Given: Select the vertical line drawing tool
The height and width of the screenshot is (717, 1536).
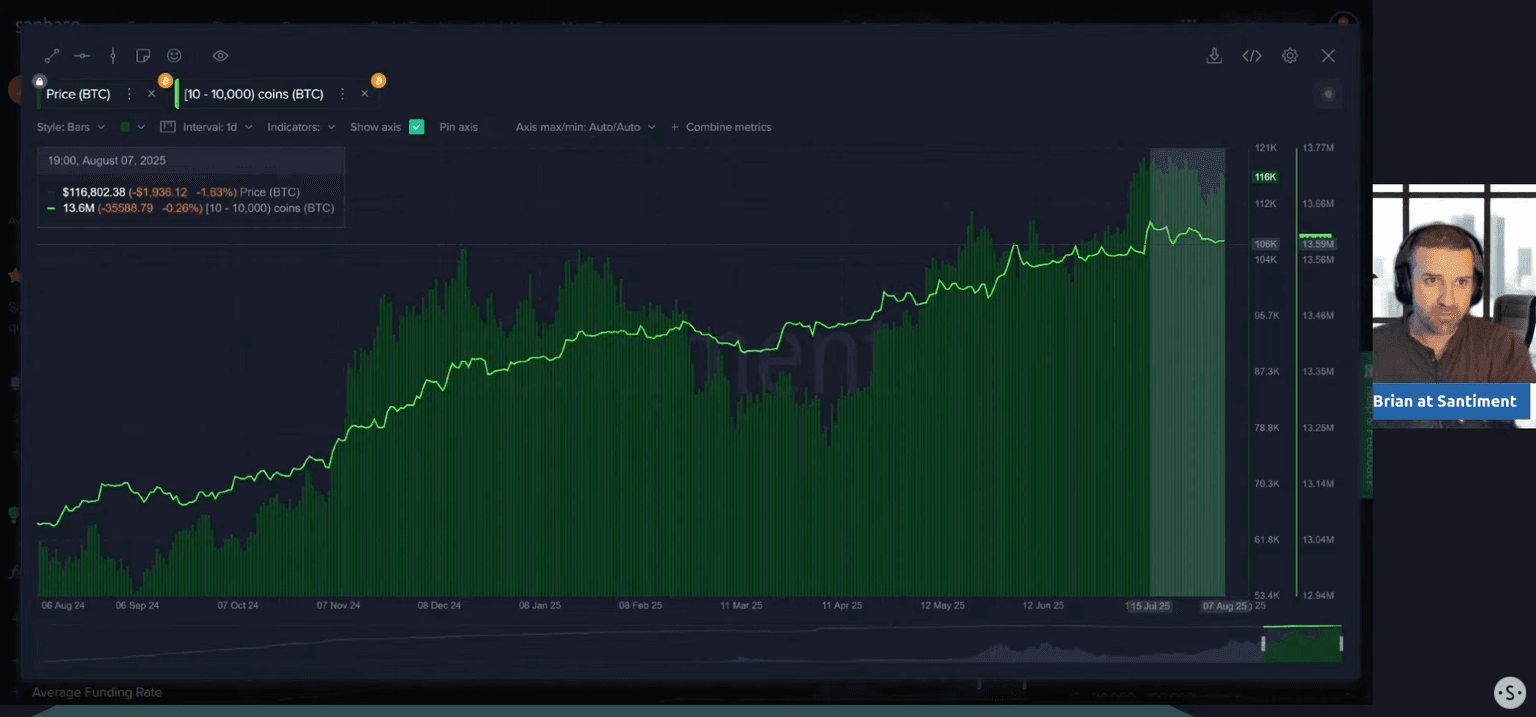Looking at the screenshot, I should [113, 56].
